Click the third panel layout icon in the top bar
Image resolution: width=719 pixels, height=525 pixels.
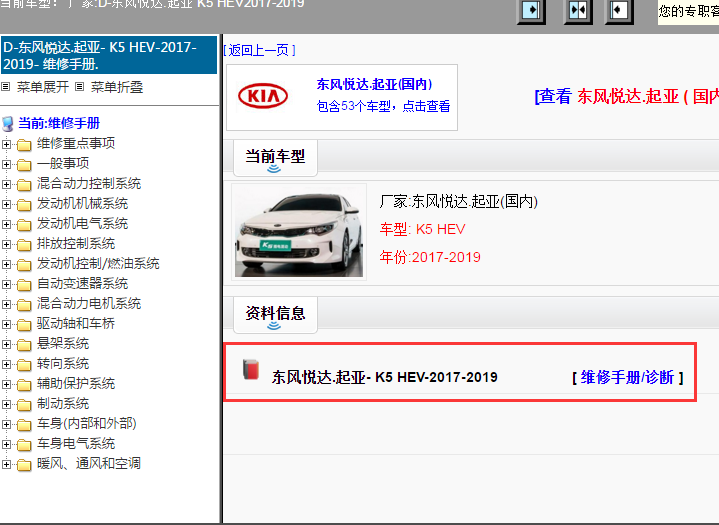[619, 10]
